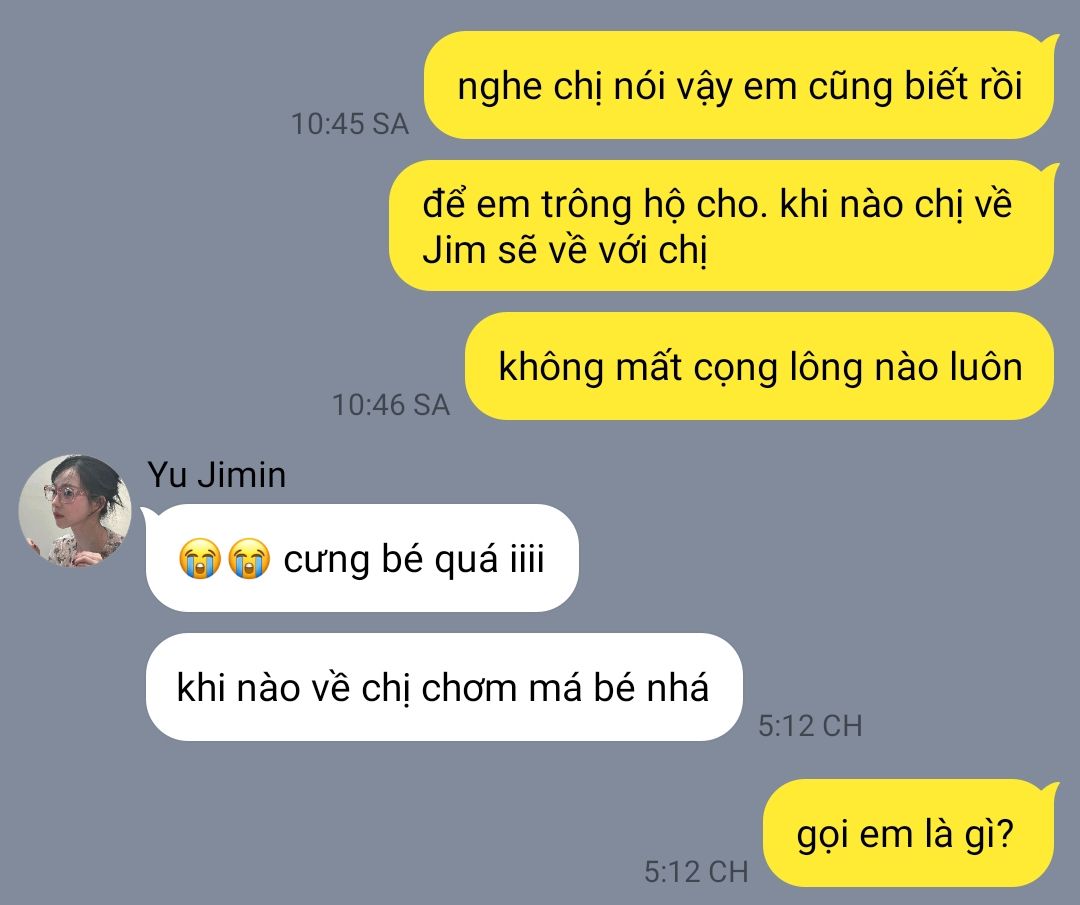Select message 'nghe chị nói vậy em cũng biết rồi'
This screenshot has height=905, width=1080.
click(x=739, y=85)
